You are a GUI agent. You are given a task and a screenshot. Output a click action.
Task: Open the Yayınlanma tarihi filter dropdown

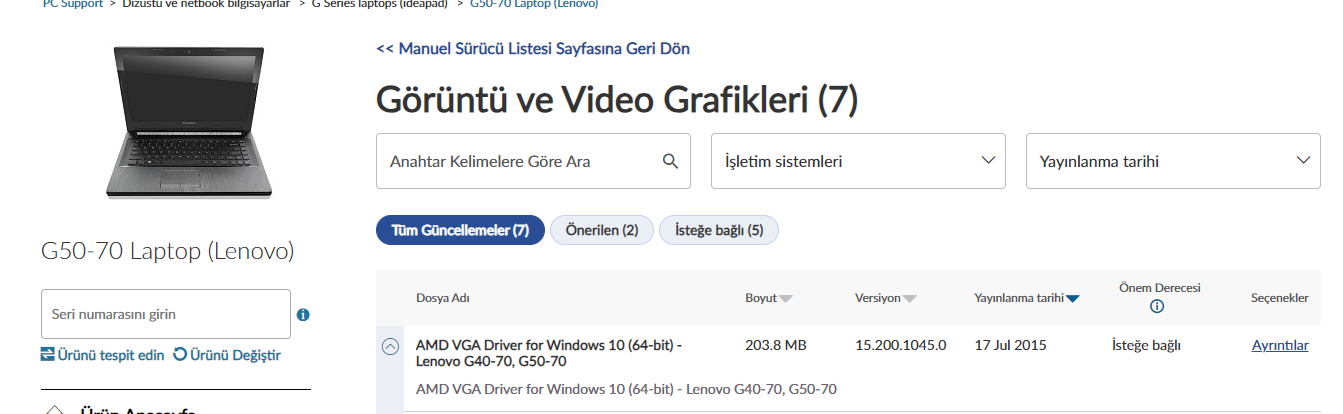click(x=1172, y=161)
